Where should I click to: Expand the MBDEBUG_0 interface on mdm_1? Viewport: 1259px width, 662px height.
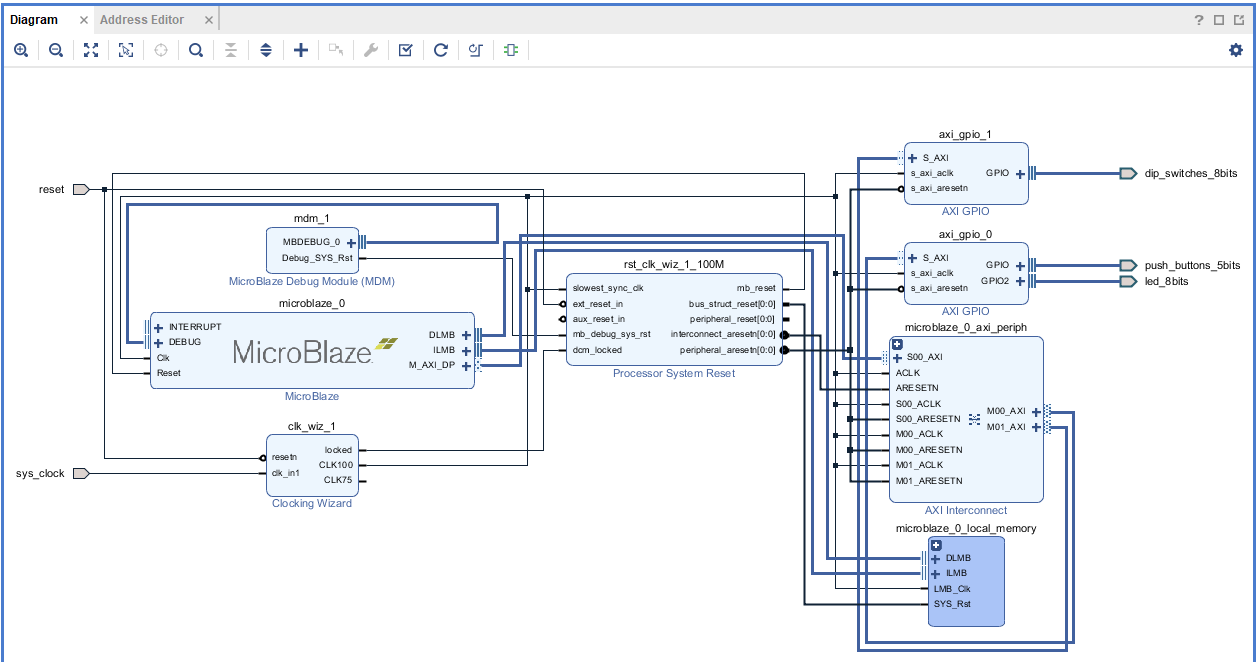click(351, 242)
